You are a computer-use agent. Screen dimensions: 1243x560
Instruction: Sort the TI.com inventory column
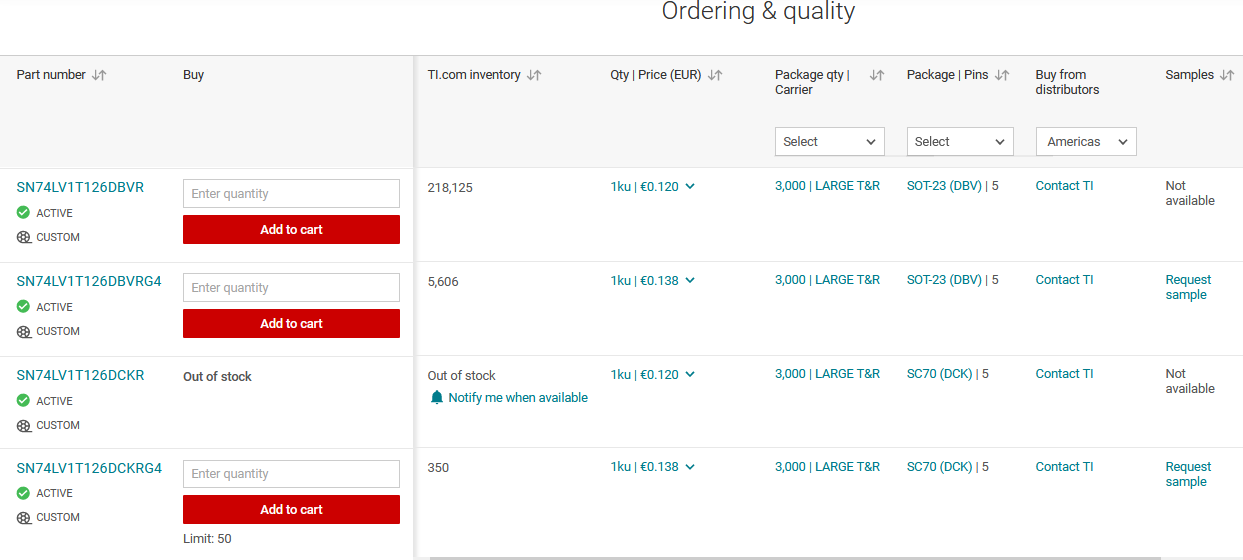pyautogui.click(x=534, y=75)
